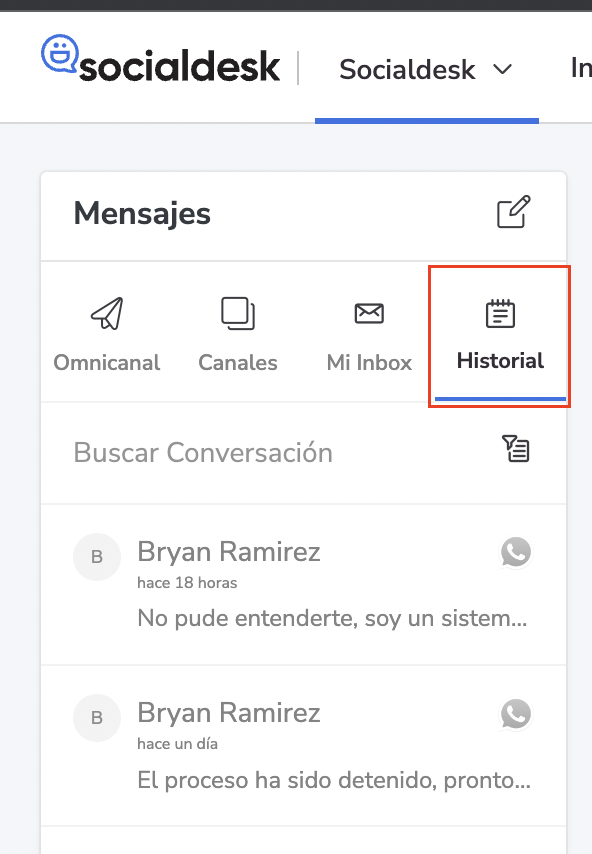Screen dimensions: 592x854
Task: Open the conversation filter icon
Action: click(x=515, y=449)
